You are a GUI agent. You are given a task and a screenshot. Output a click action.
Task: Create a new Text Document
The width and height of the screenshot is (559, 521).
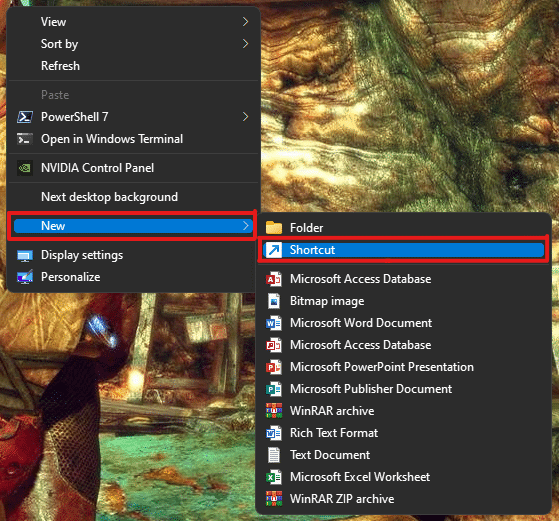tap(404, 455)
